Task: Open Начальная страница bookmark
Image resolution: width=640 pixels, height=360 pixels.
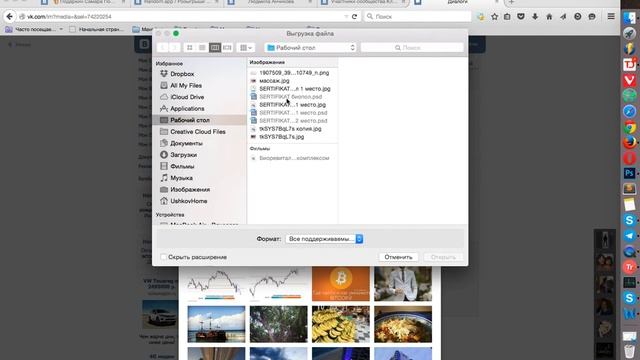Action: coord(97,29)
